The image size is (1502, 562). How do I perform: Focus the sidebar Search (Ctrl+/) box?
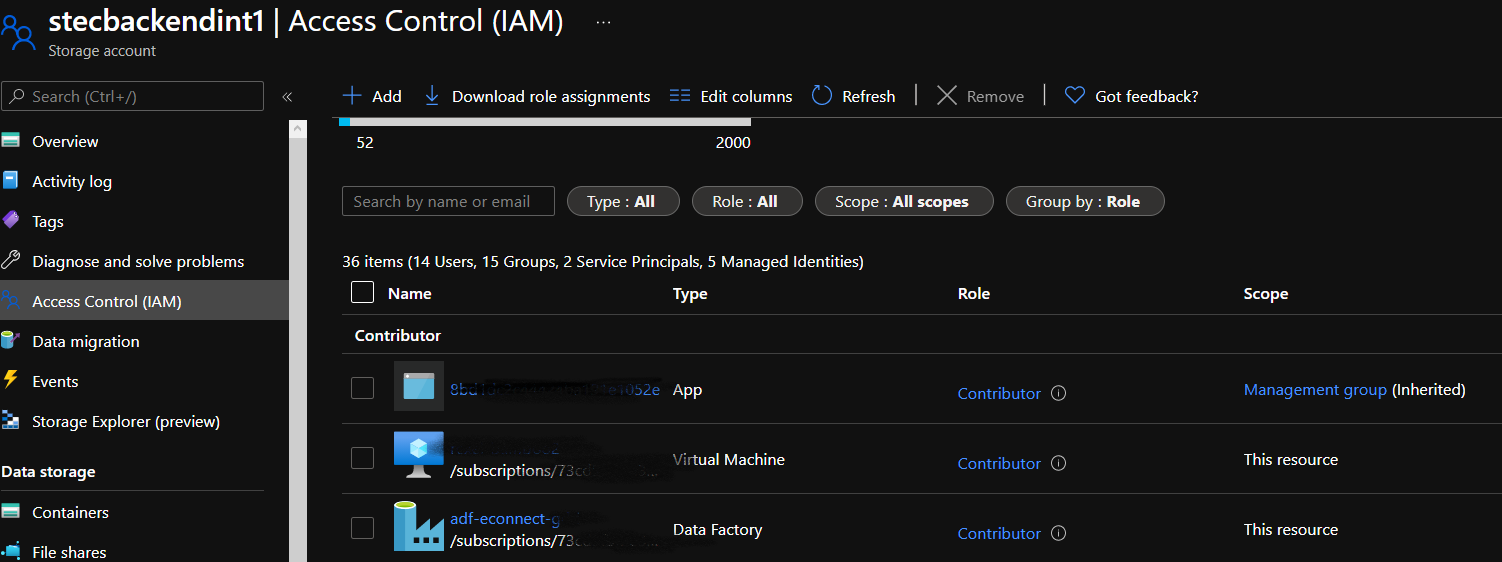tap(133, 96)
